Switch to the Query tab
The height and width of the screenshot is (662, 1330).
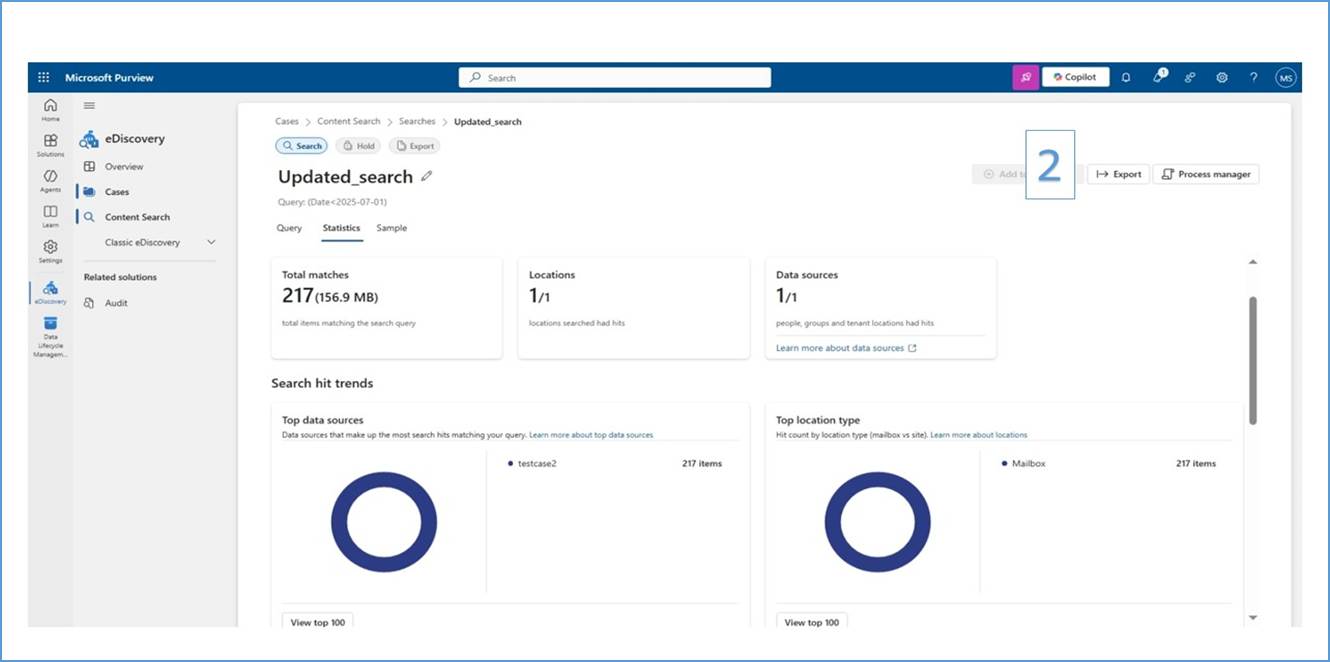point(289,228)
